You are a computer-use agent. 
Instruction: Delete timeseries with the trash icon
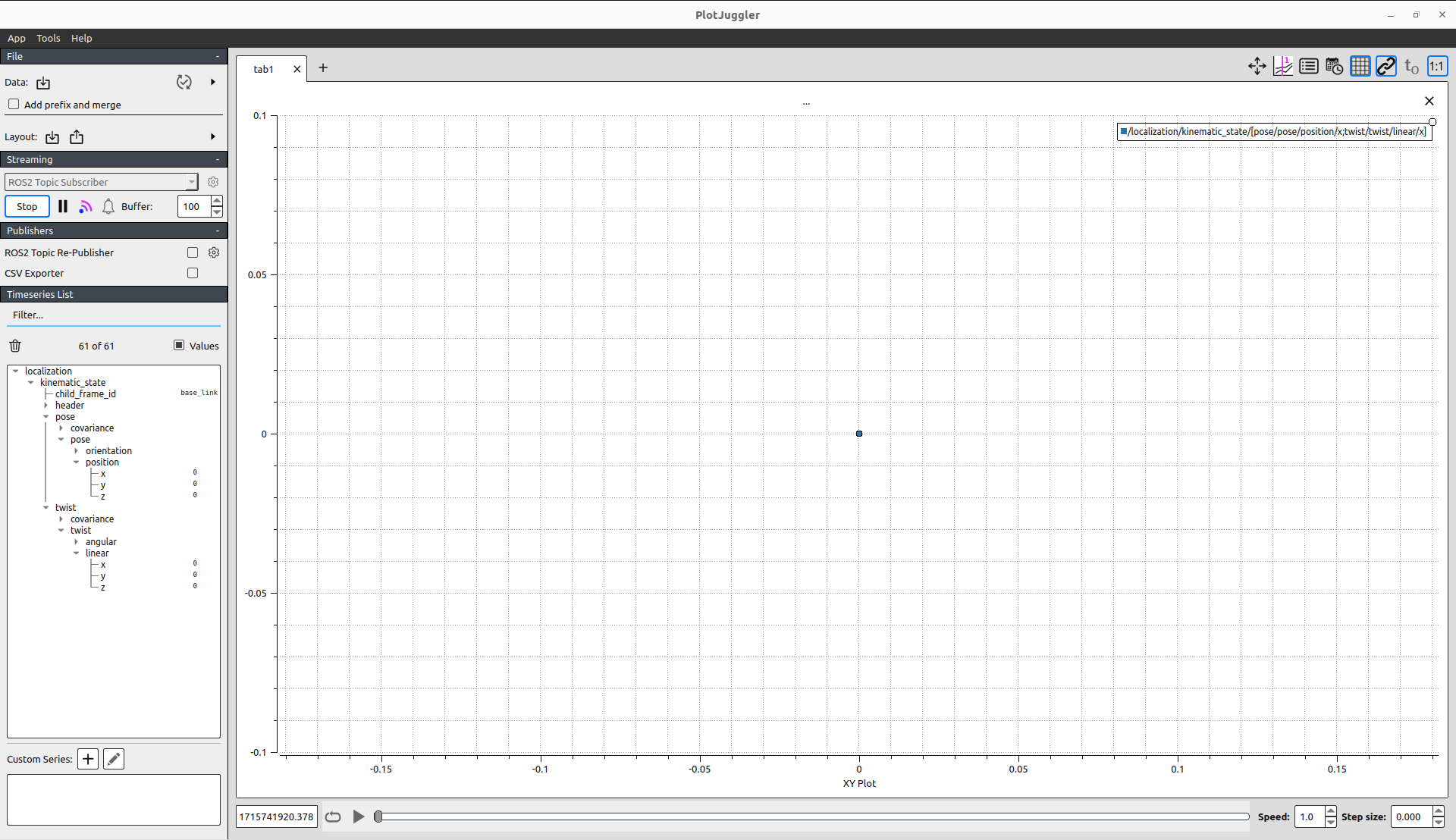15,346
